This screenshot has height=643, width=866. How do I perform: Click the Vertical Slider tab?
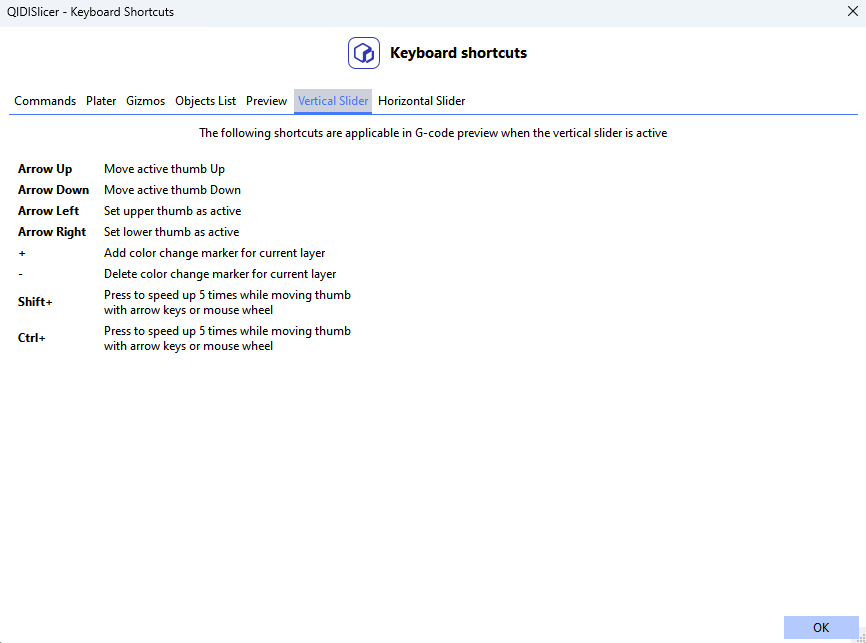click(x=333, y=101)
